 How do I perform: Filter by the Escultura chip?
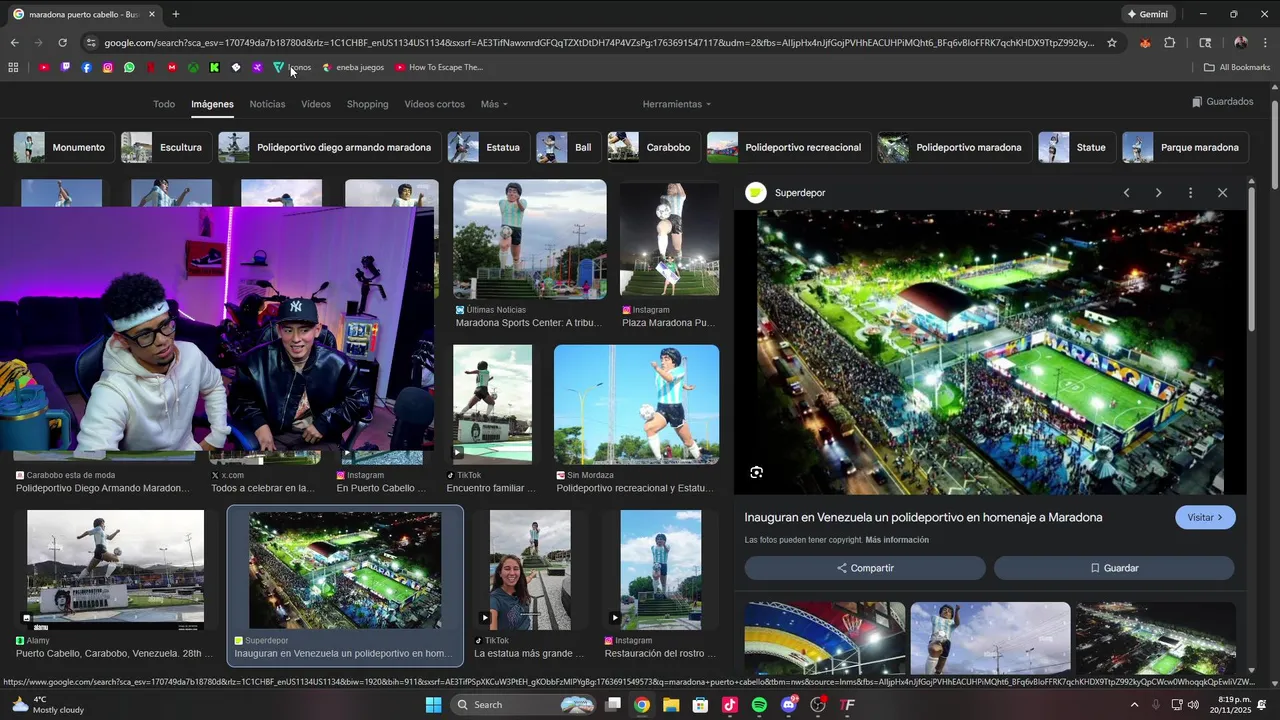click(x=165, y=147)
